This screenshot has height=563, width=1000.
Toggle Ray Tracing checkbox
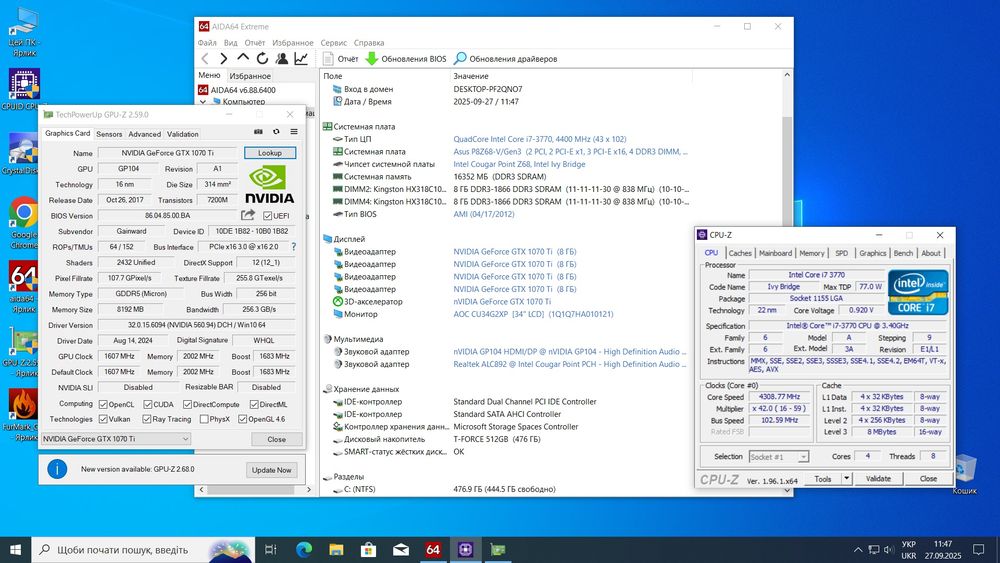(x=147, y=419)
